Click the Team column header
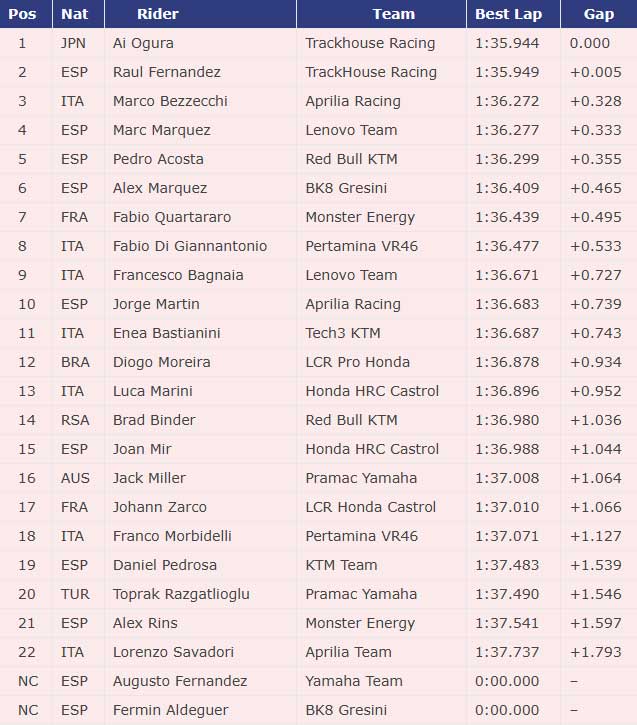 pyautogui.click(x=393, y=14)
